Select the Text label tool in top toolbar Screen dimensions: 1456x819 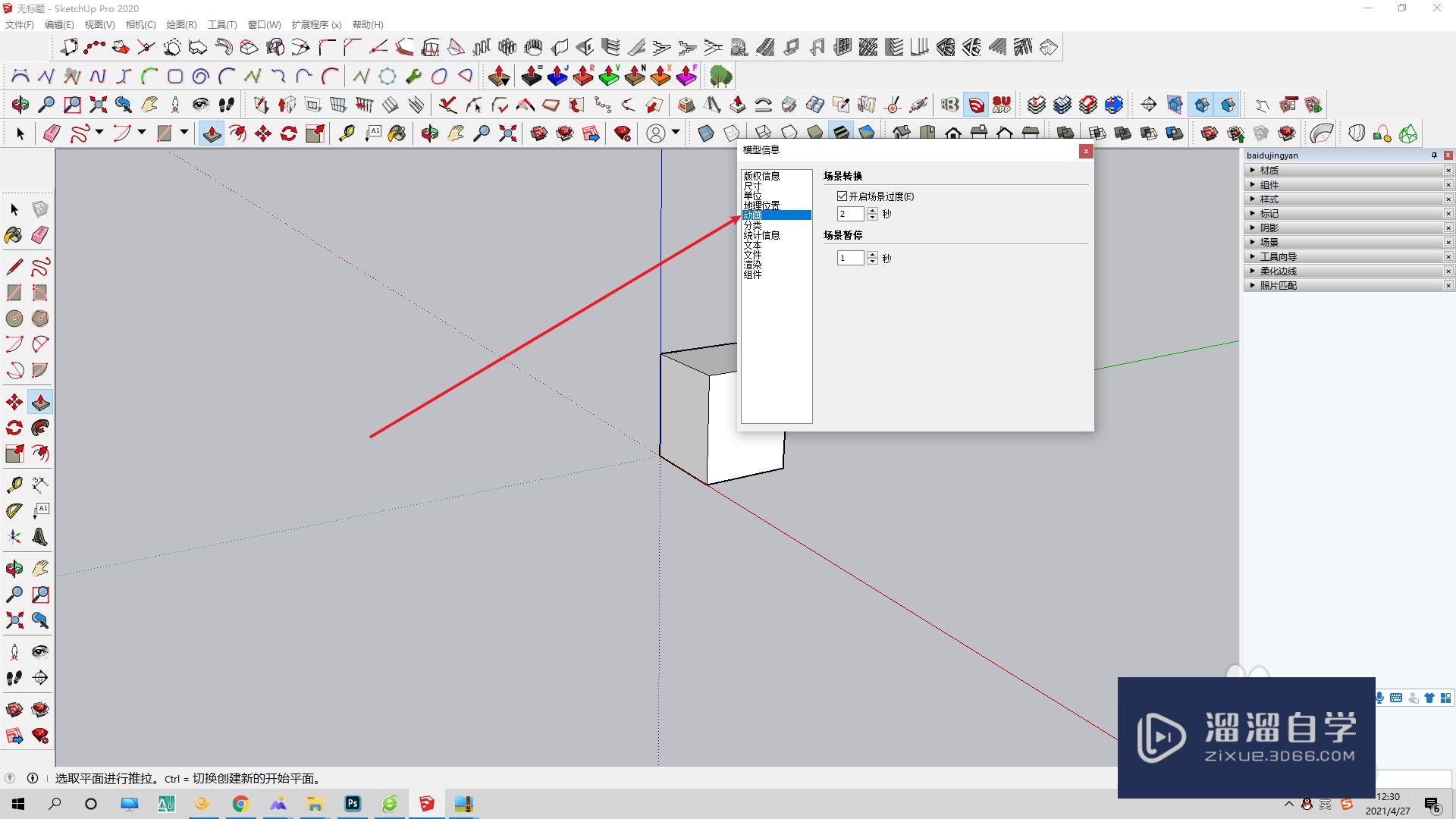372,134
